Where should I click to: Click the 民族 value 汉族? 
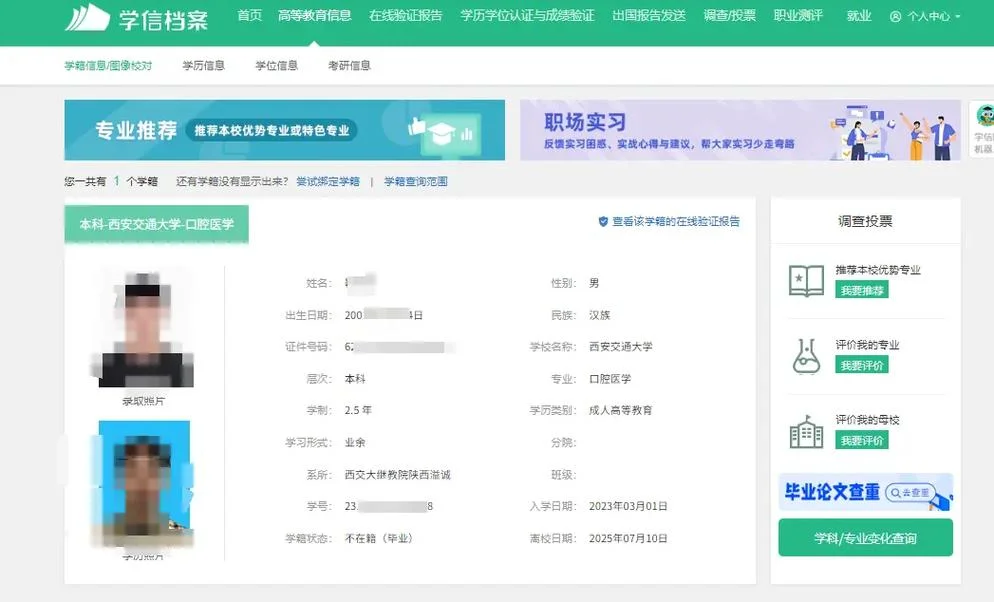tap(600, 315)
